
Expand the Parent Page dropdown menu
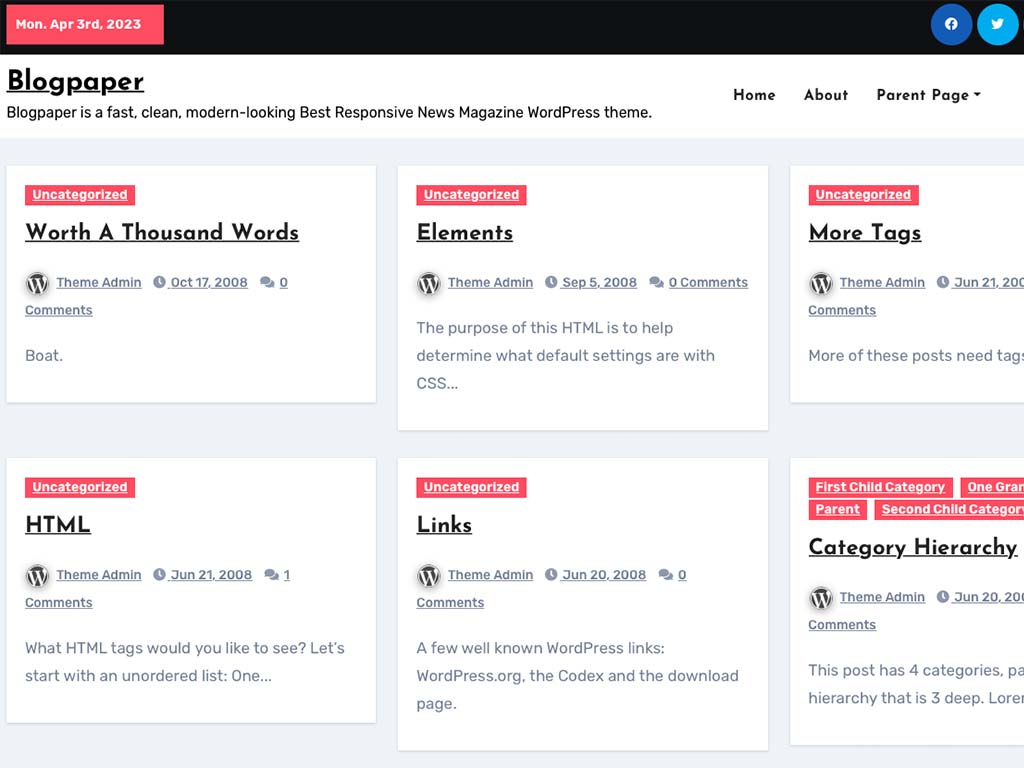pyautogui.click(x=928, y=95)
